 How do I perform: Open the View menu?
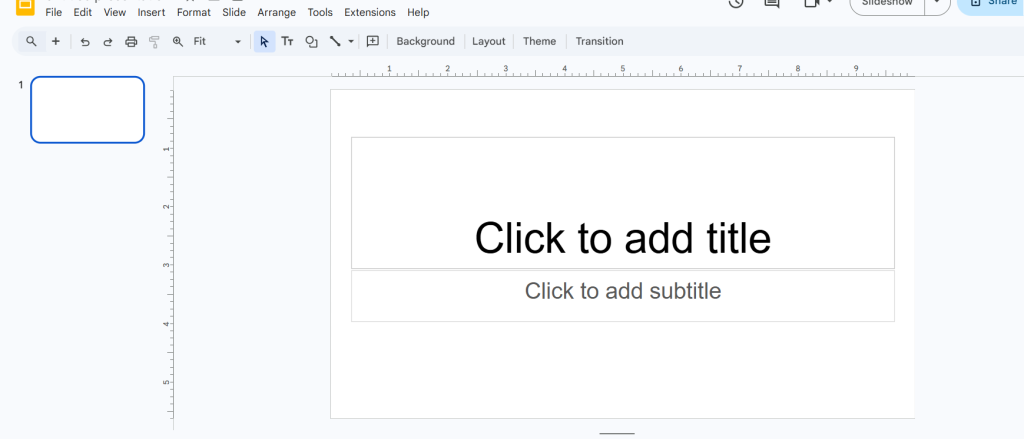pos(115,12)
